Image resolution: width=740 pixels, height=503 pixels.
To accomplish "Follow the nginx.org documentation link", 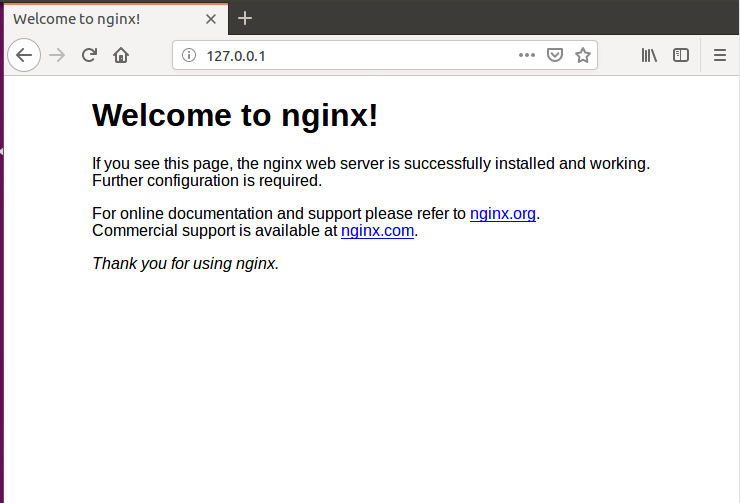I will (x=503, y=214).
